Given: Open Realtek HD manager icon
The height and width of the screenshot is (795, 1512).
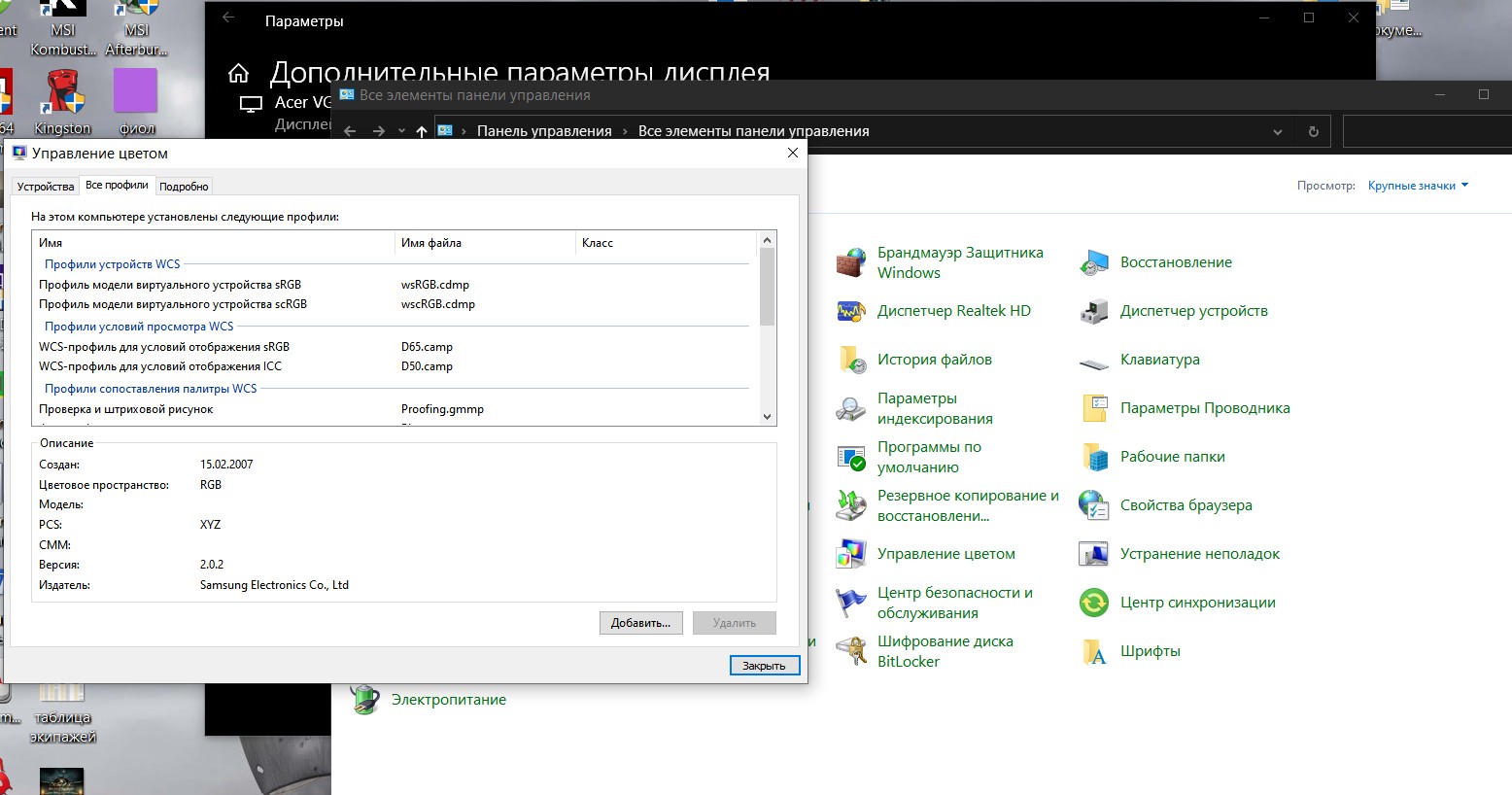Looking at the screenshot, I should [851, 311].
